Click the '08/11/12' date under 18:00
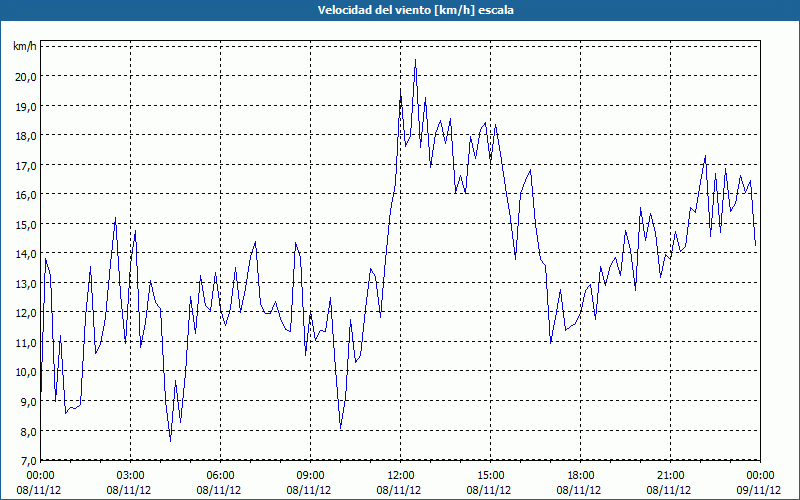This screenshot has height=500, width=800. [579, 490]
